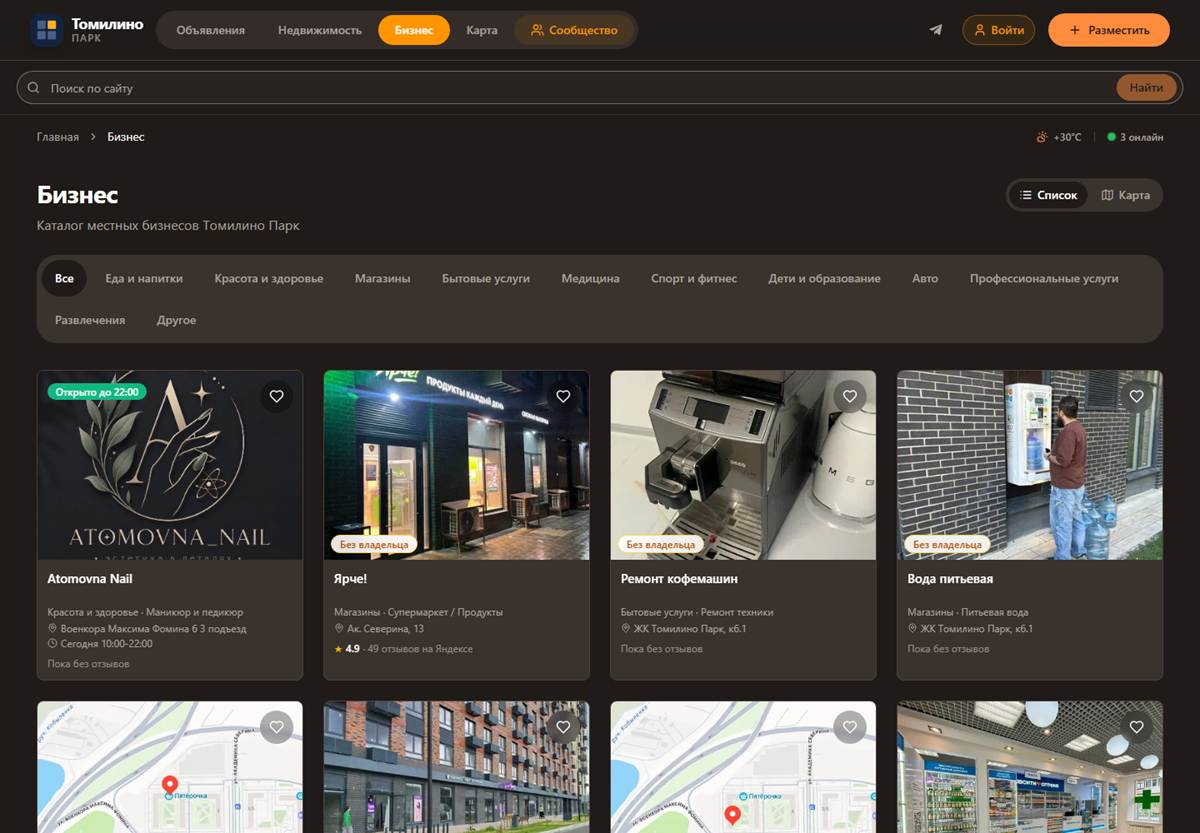
Task: Click the Atomovna Nail title
Action: pos(90,579)
